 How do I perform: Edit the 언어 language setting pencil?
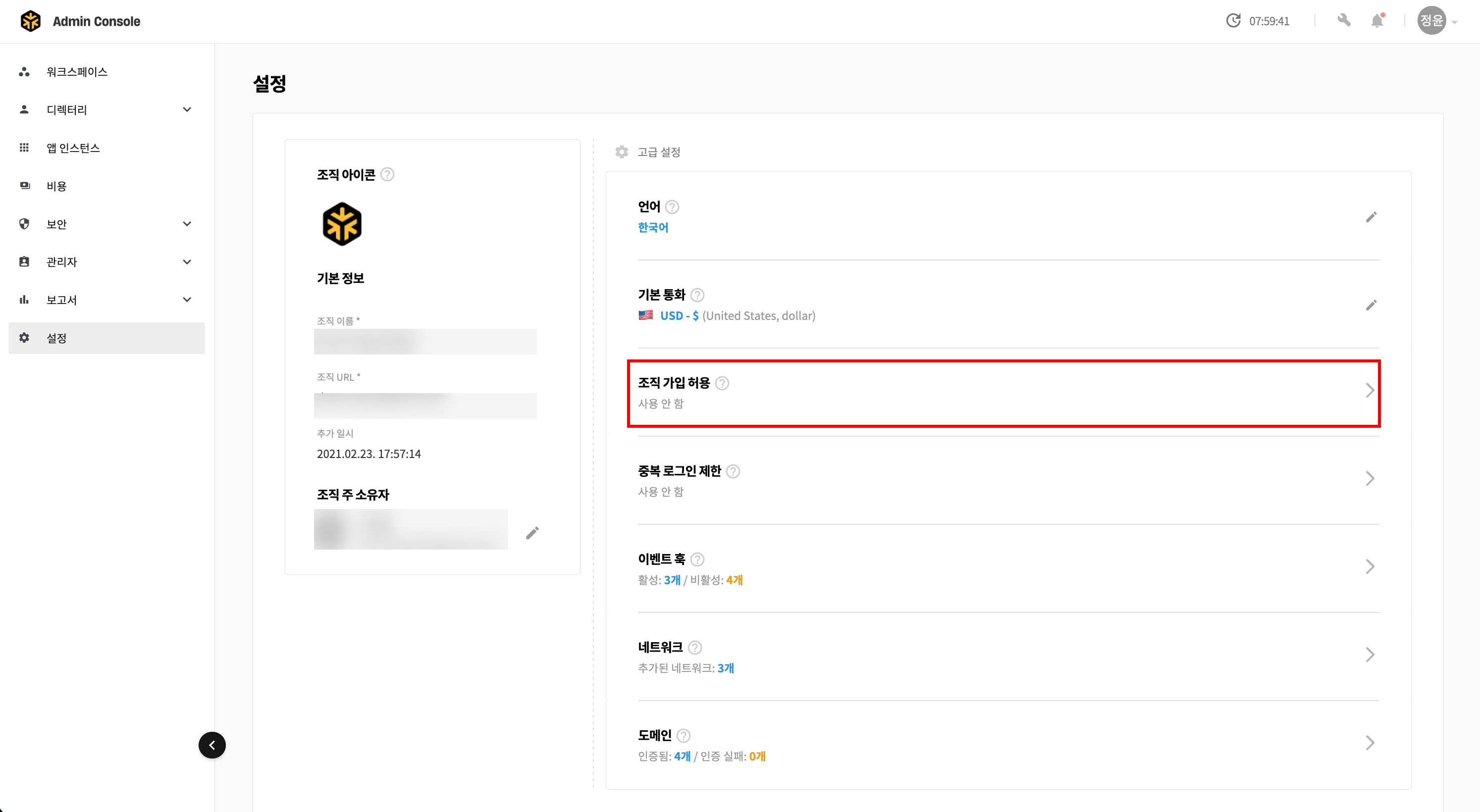(x=1371, y=217)
